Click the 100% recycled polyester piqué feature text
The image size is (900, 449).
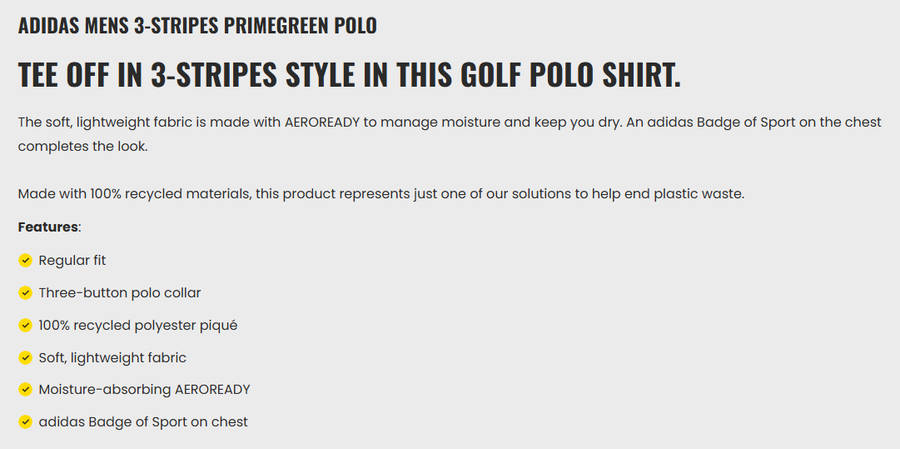pos(138,325)
